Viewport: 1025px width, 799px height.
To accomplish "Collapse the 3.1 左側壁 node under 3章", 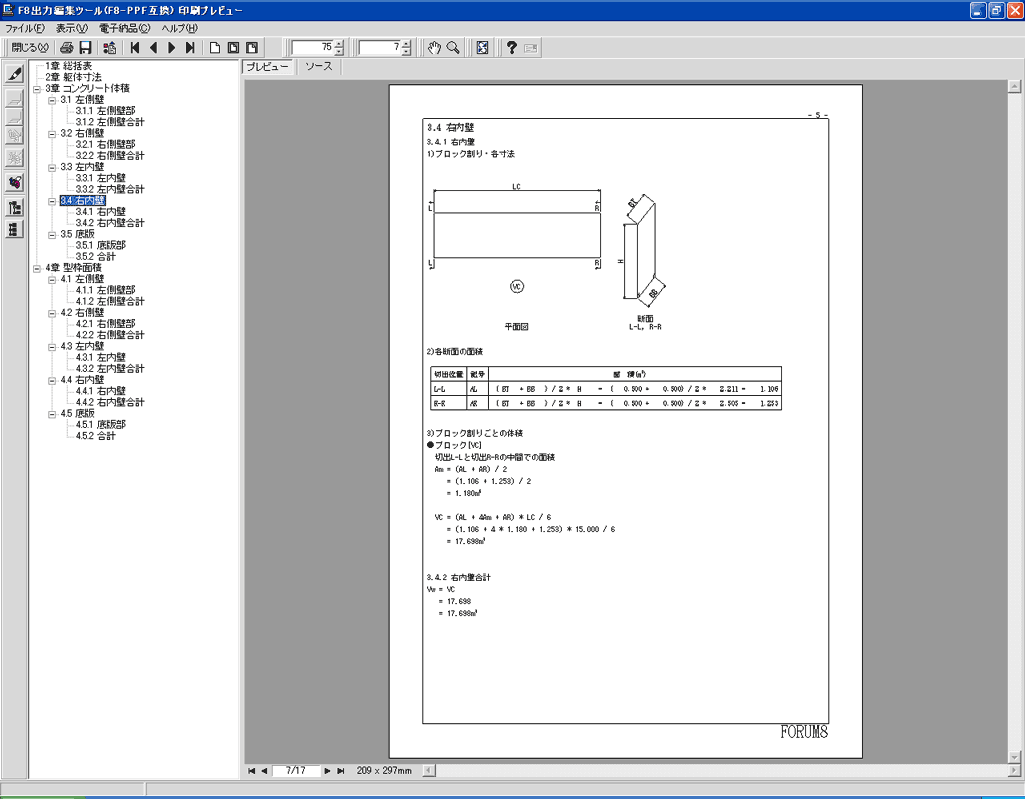I will pyautogui.click(x=52, y=100).
